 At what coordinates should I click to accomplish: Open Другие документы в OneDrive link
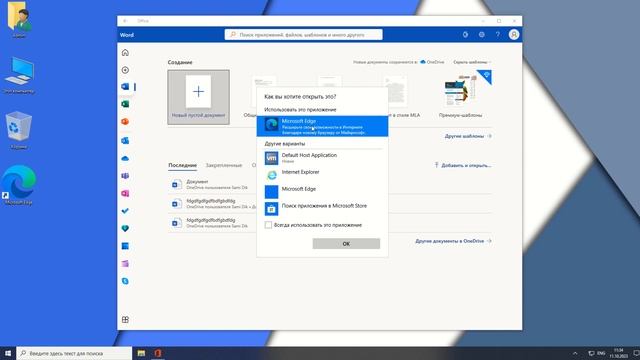click(x=453, y=241)
